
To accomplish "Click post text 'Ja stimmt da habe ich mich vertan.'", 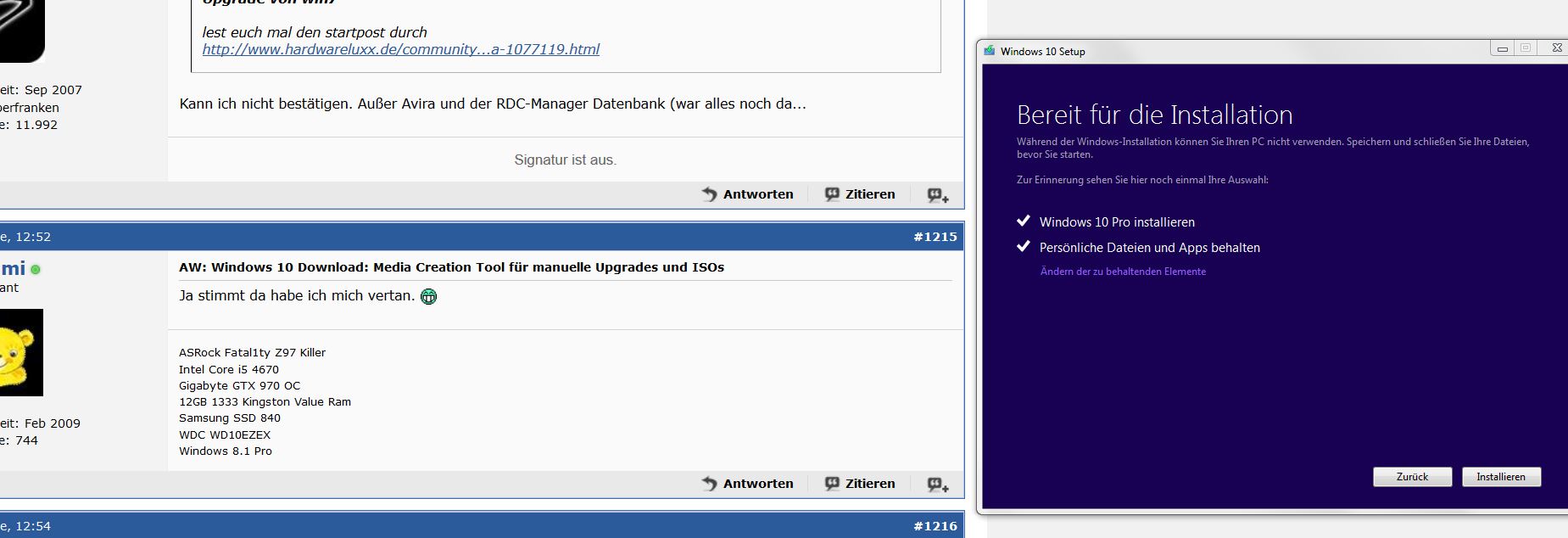I will click(297, 295).
